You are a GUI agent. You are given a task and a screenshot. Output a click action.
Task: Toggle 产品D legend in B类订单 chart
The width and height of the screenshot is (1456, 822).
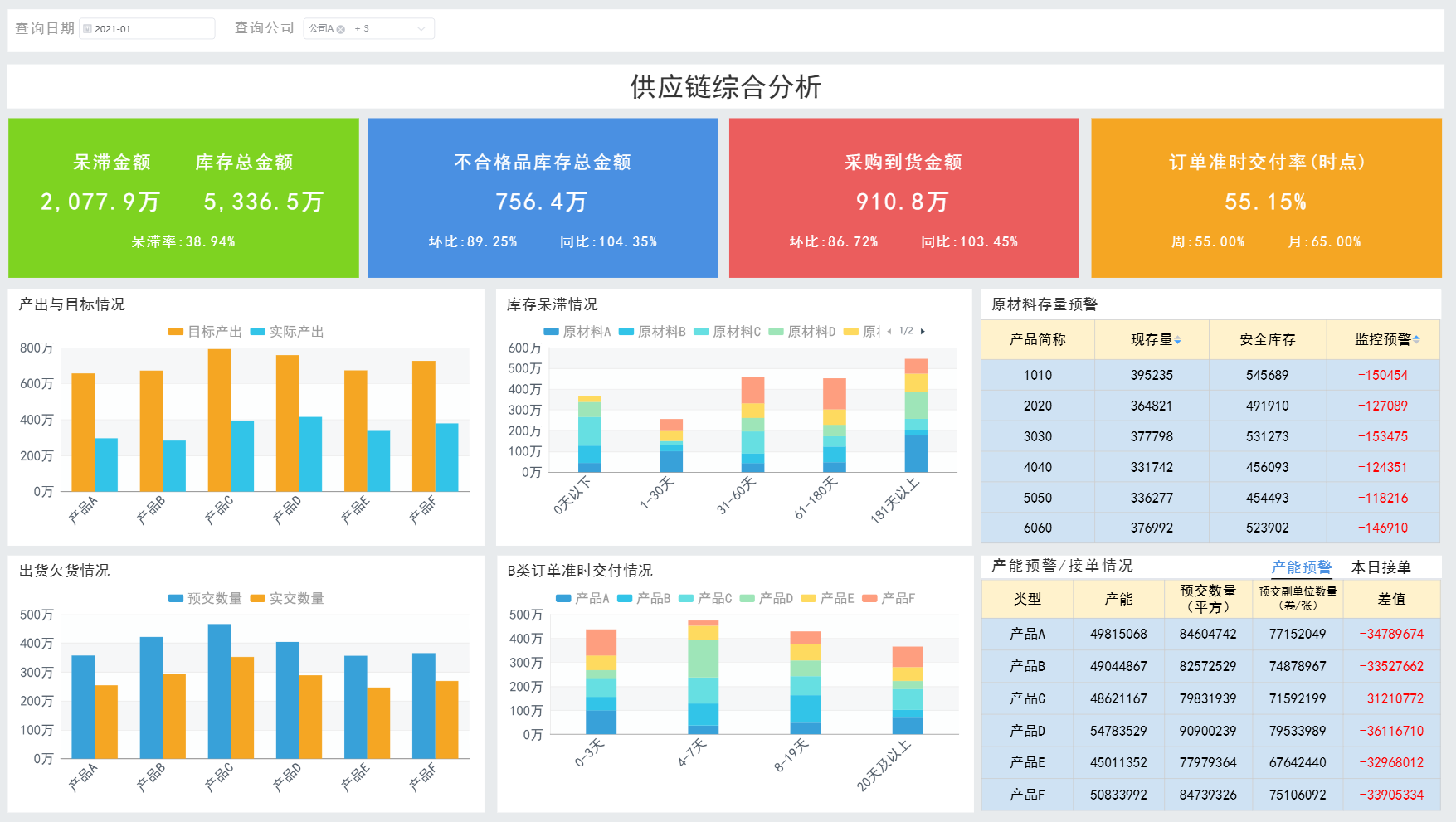[767, 598]
